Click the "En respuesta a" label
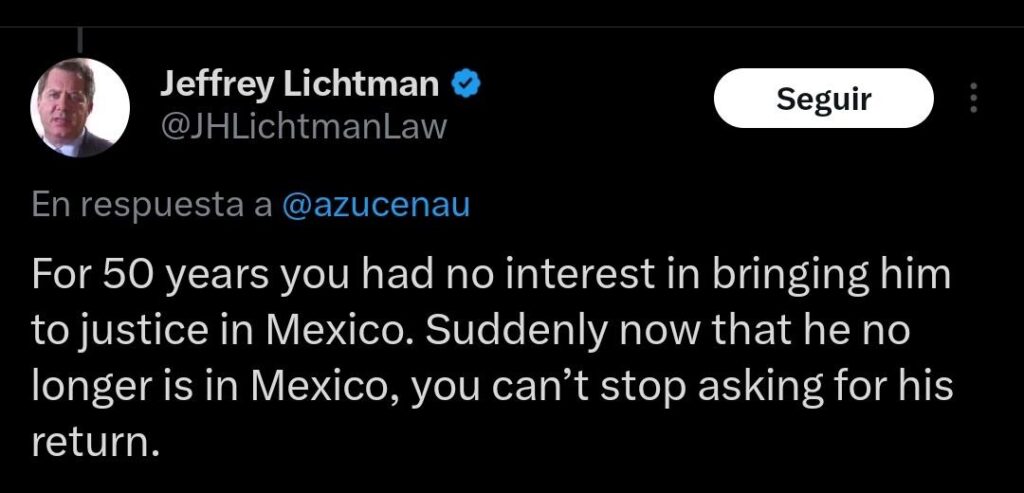 pyautogui.click(x=152, y=206)
